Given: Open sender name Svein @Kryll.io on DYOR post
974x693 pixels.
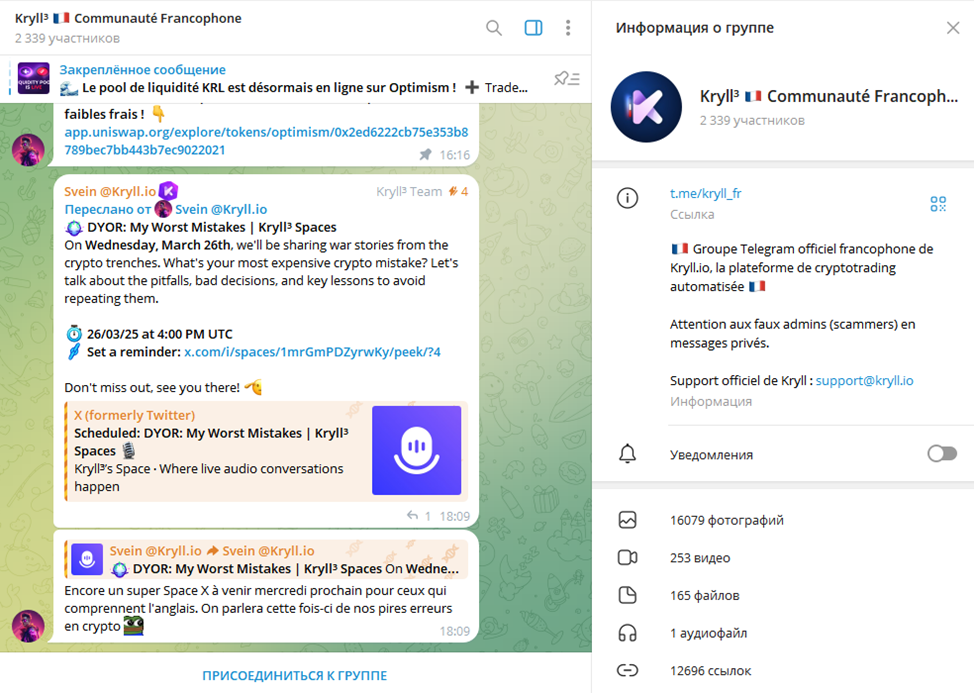Looking at the screenshot, I should pos(110,191).
